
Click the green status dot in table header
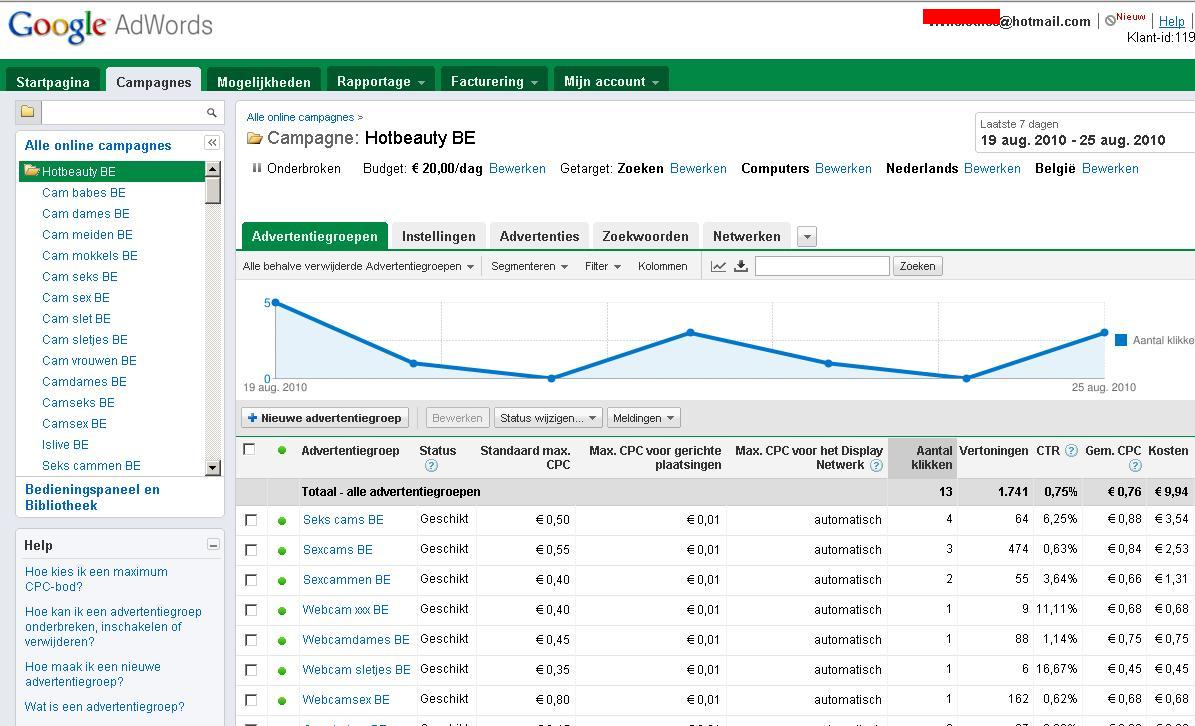click(282, 450)
